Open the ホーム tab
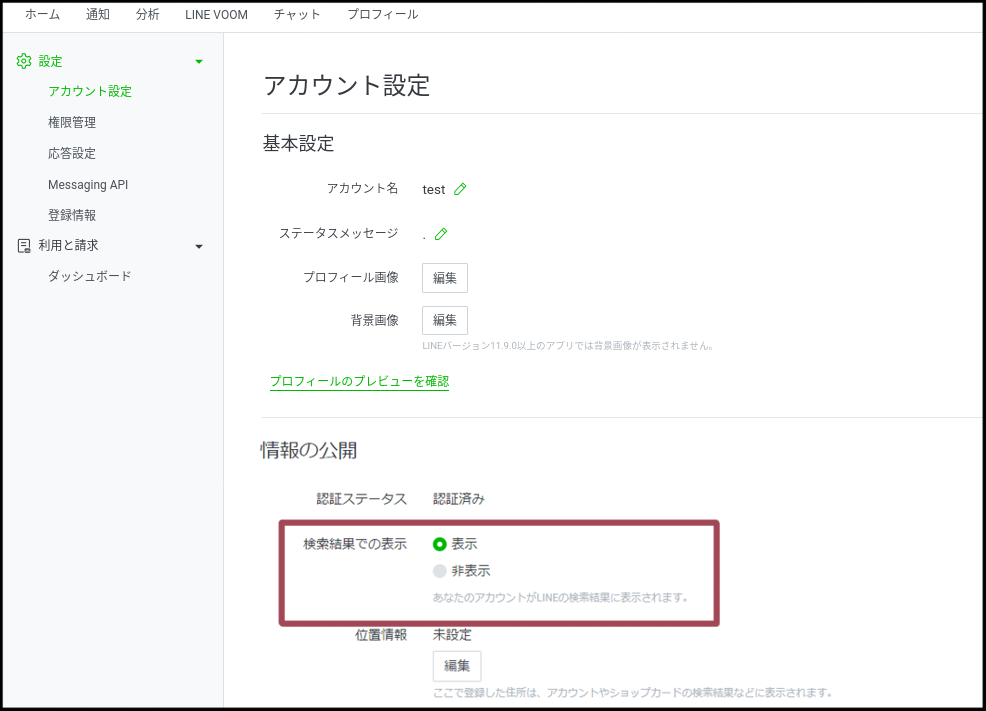The image size is (986, 711). click(42, 15)
